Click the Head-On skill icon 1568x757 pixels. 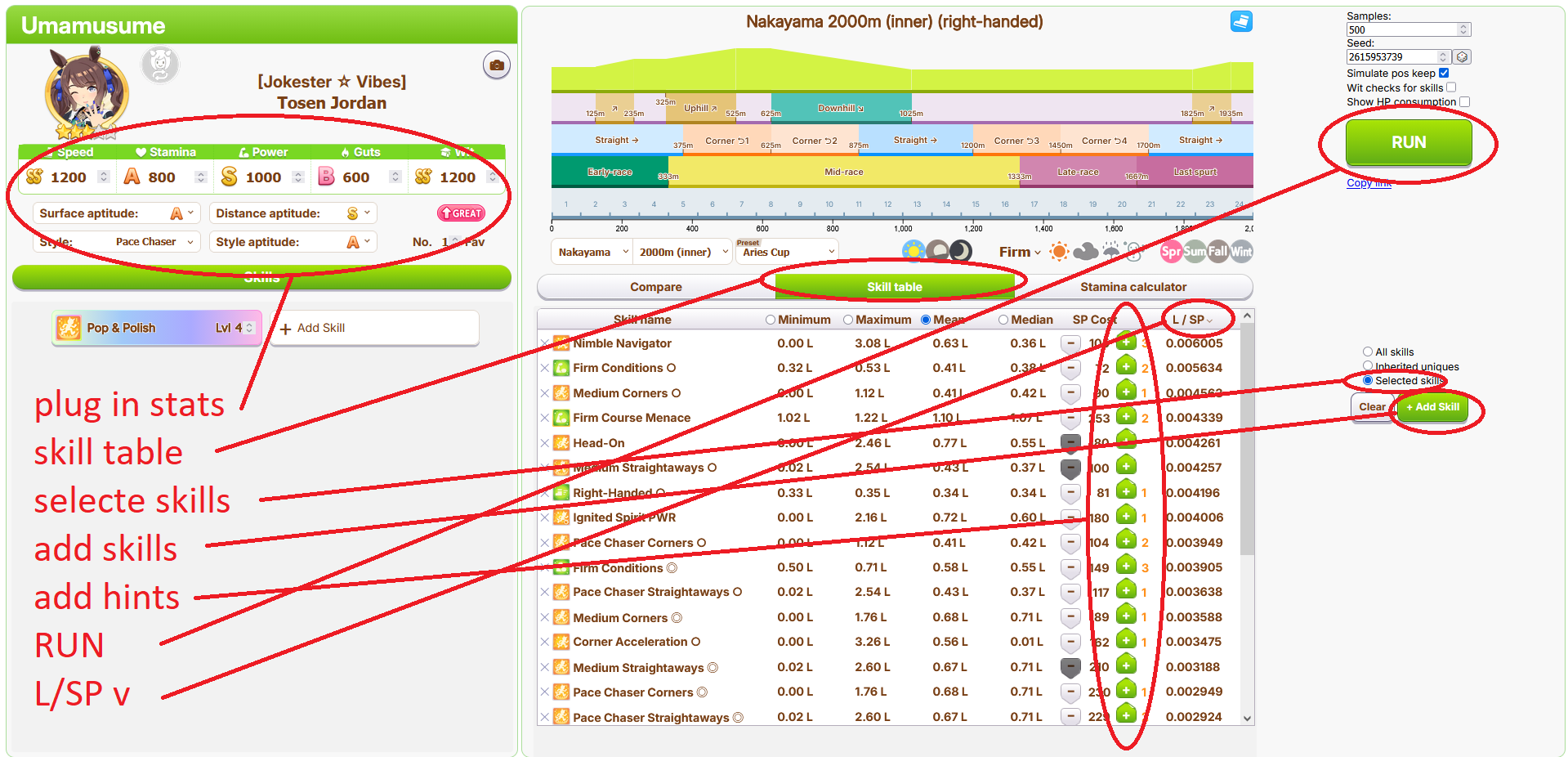(561, 442)
